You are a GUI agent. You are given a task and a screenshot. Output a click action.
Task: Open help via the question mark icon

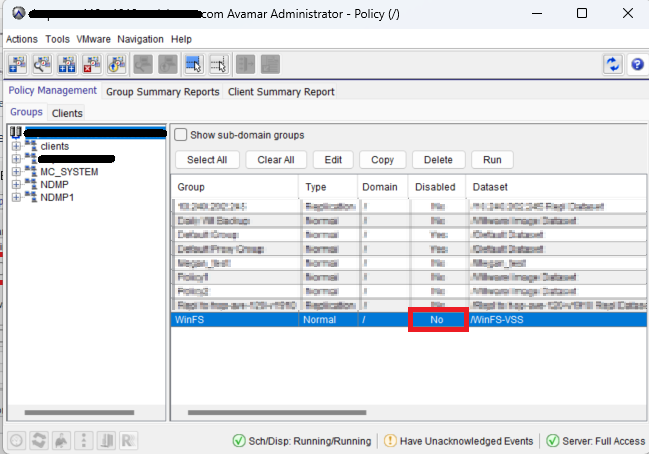(636, 64)
